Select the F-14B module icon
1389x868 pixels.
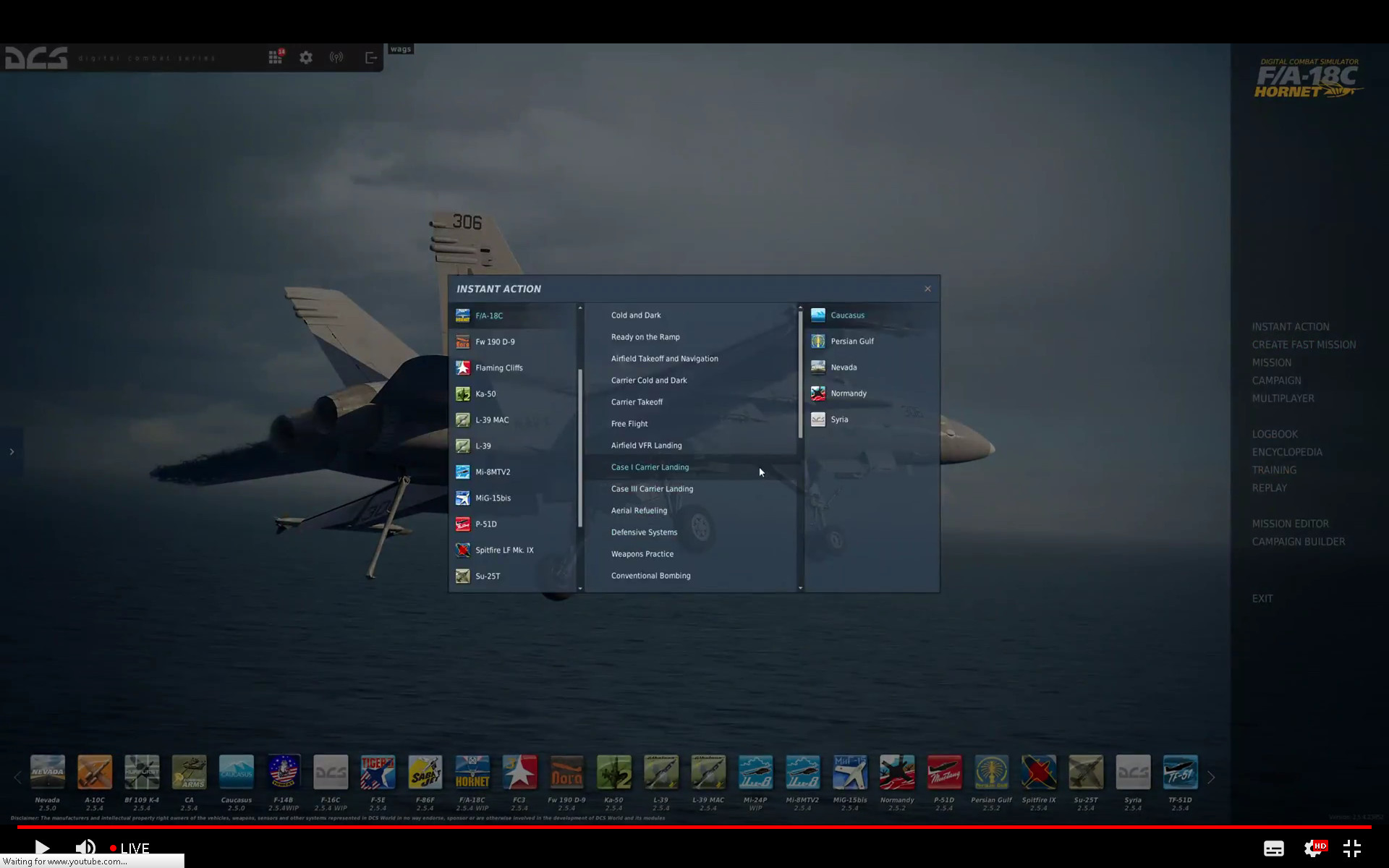pyautogui.click(x=284, y=773)
